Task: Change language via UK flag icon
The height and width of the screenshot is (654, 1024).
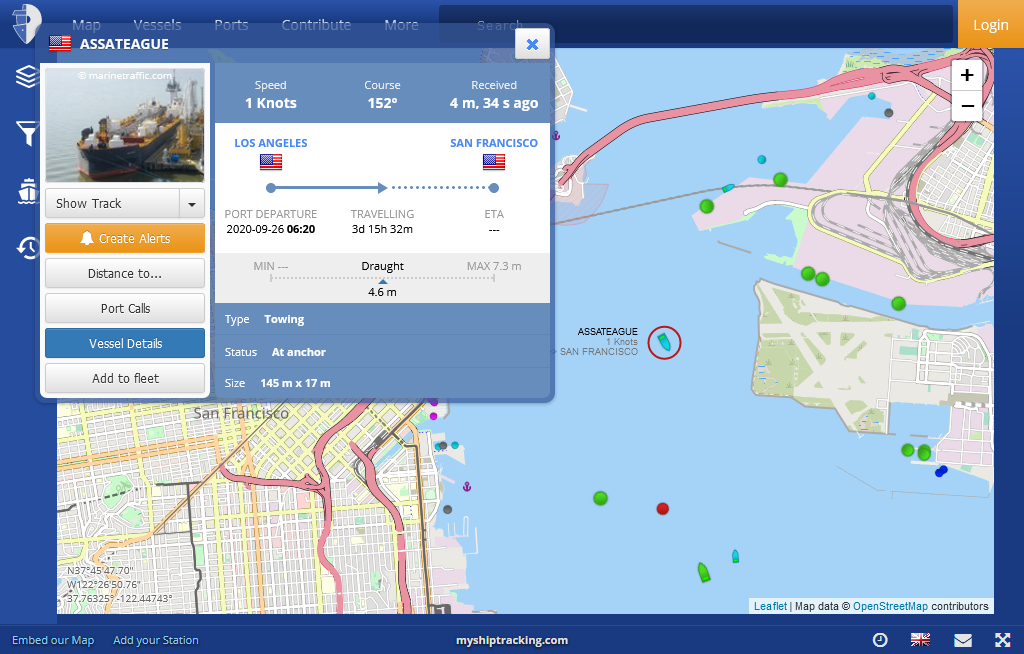Action: pyautogui.click(x=920, y=640)
